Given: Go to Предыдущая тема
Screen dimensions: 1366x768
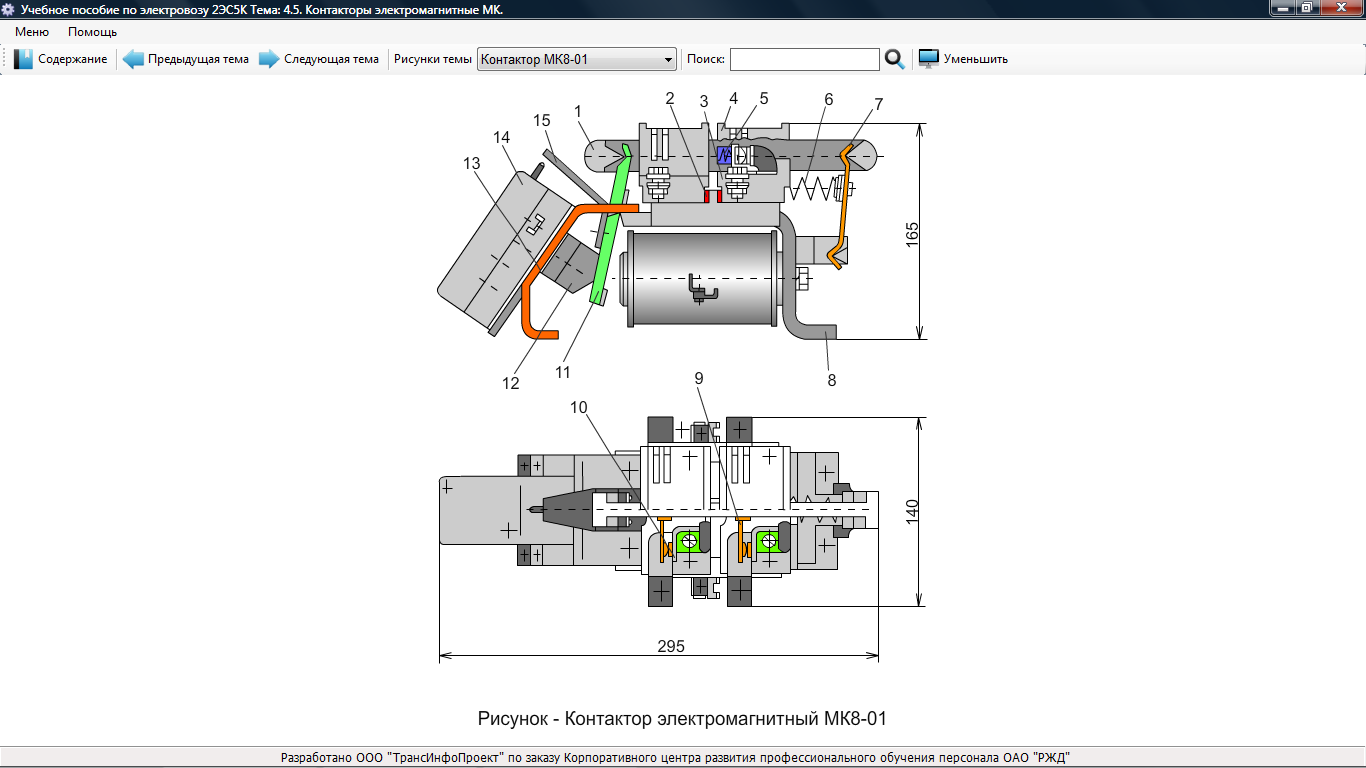Looking at the screenshot, I should tap(198, 59).
